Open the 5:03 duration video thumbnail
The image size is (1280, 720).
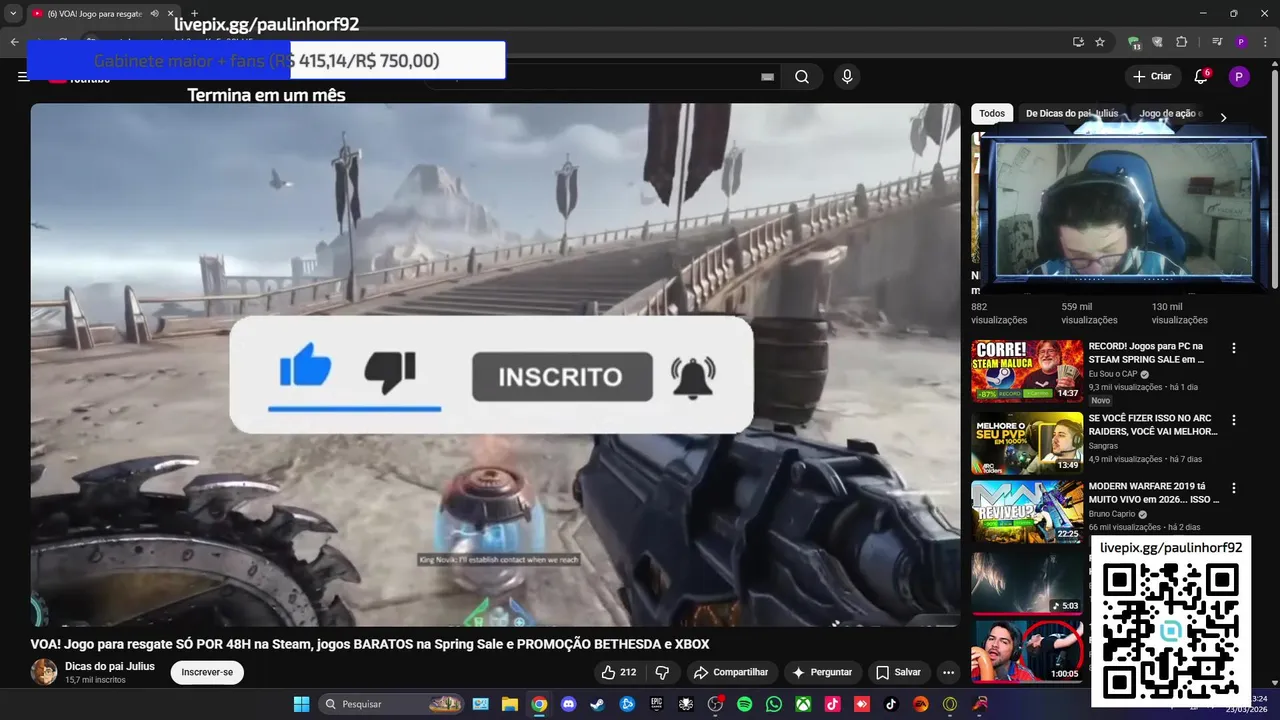coord(1027,583)
